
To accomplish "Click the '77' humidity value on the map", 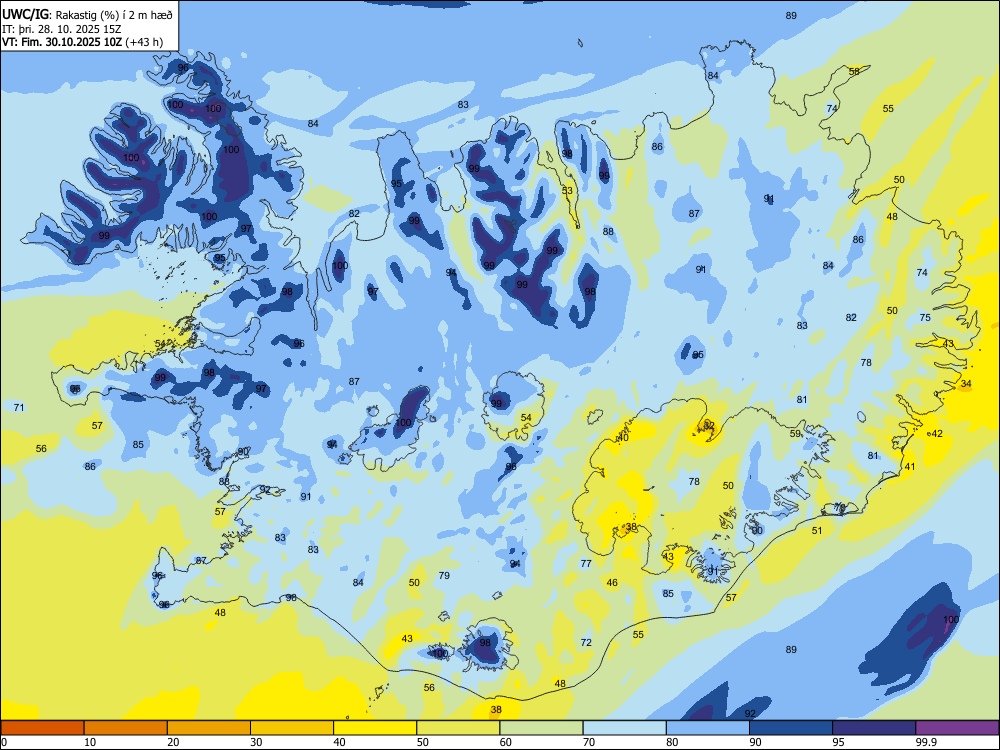I will tap(586, 563).
